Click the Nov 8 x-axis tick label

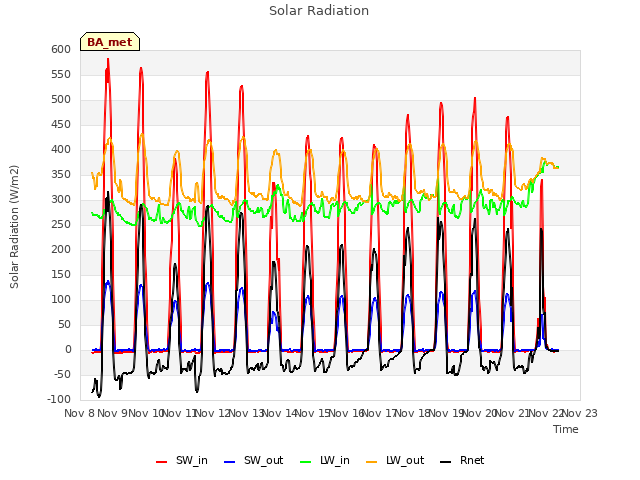tap(80, 413)
